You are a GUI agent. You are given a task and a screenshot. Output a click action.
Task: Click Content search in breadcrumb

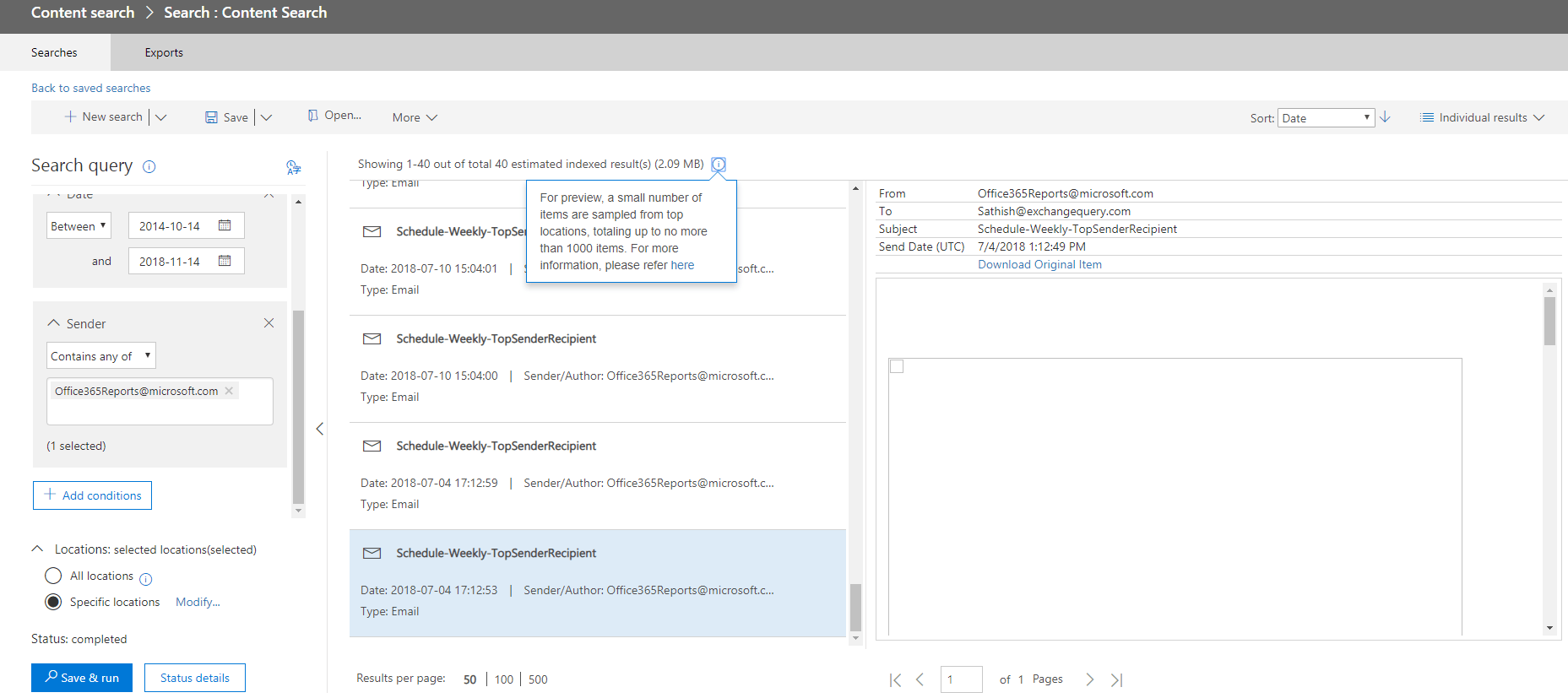(83, 13)
